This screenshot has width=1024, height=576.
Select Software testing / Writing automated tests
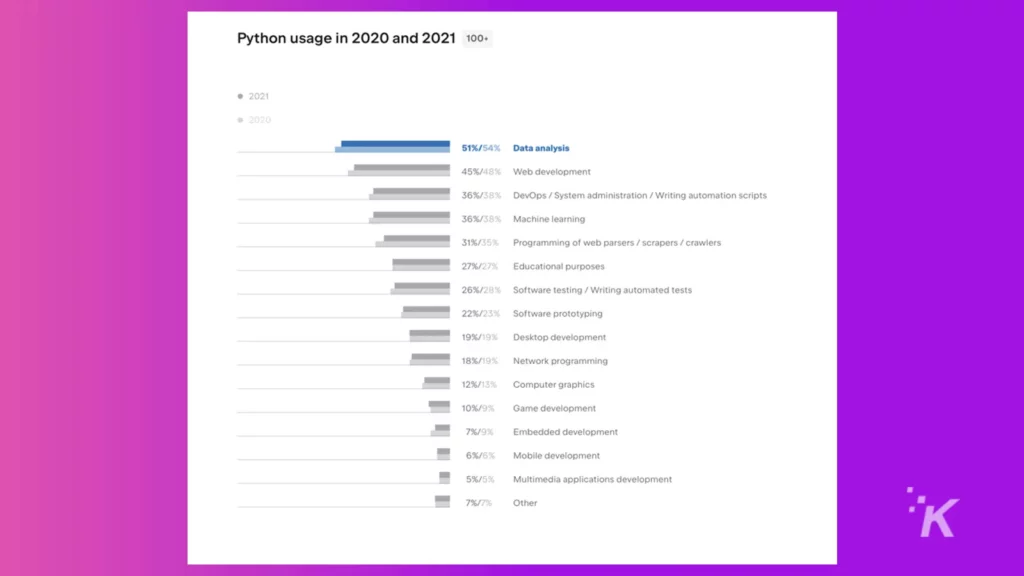[x=602, y=290]
